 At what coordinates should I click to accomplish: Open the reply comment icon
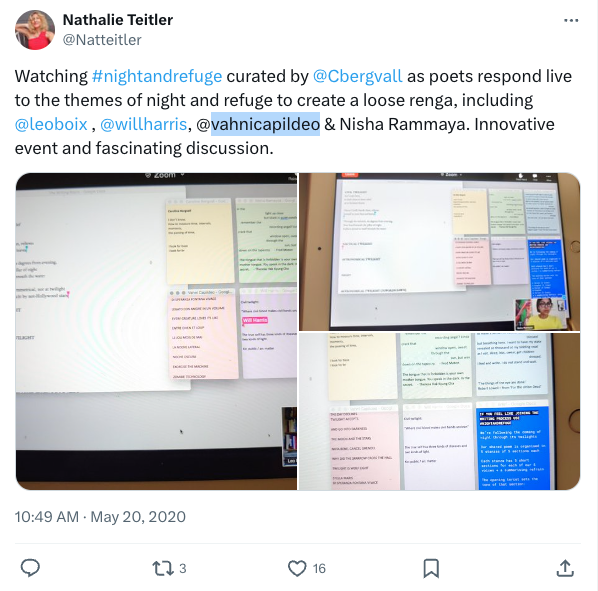pyautogui.click(x=30, y=568)
